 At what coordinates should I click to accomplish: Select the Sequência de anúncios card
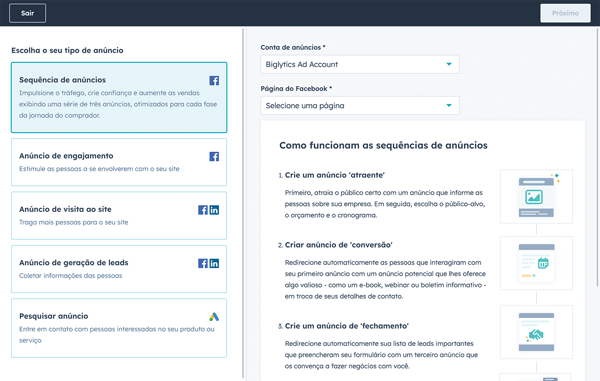coord(119,98)
